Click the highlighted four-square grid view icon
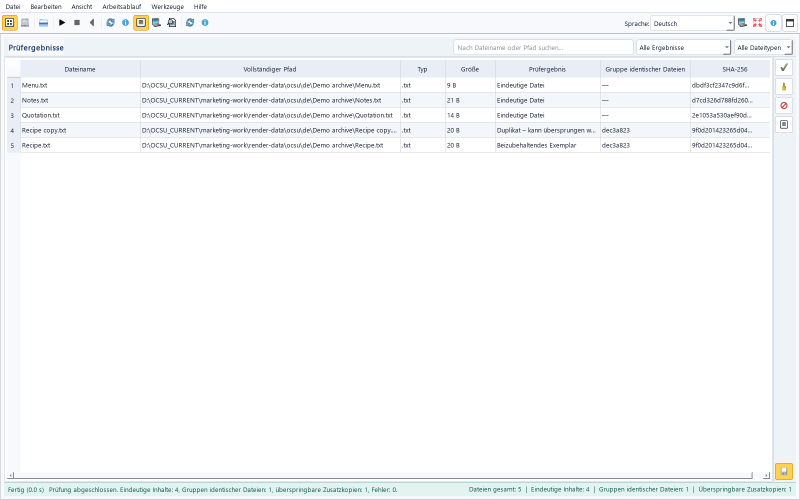The image size is (800, 500). tap(10, 22)
